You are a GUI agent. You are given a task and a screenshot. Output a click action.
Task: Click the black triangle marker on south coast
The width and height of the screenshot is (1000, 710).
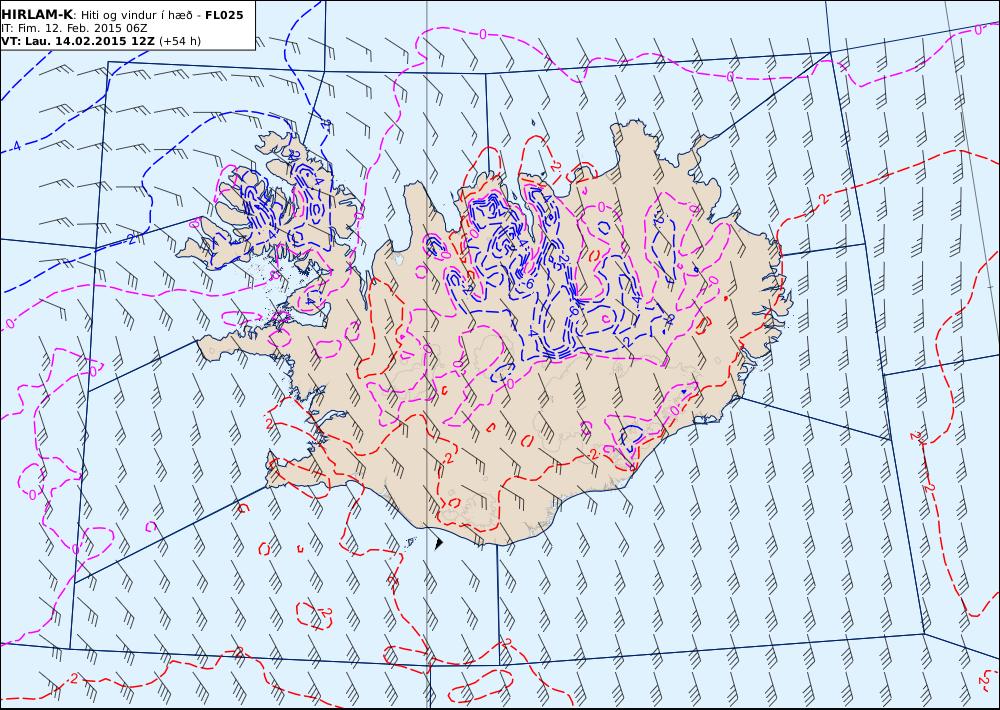[439, 543]
